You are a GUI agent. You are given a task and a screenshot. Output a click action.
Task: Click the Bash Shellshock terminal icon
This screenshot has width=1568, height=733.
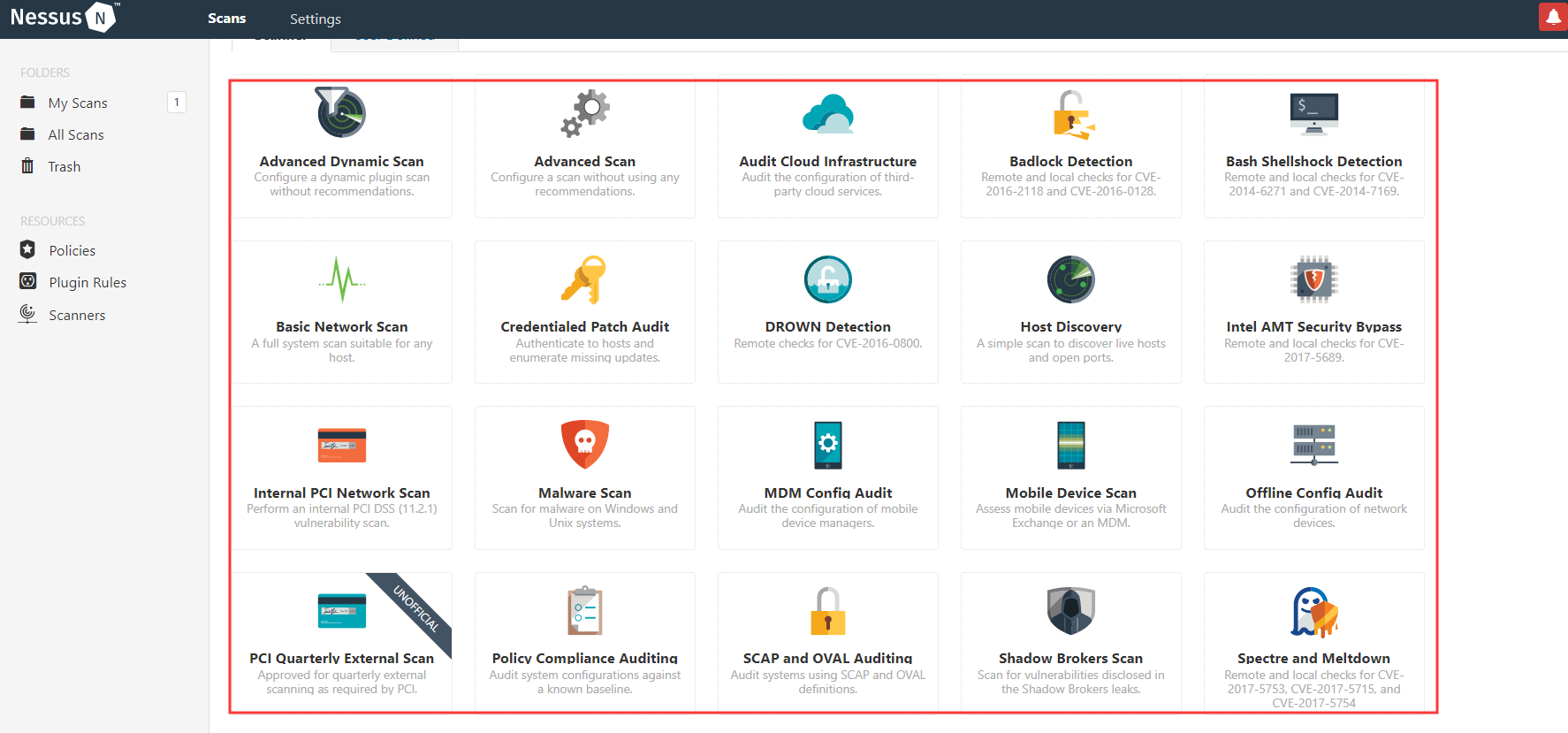click(x=1313, y=113)
